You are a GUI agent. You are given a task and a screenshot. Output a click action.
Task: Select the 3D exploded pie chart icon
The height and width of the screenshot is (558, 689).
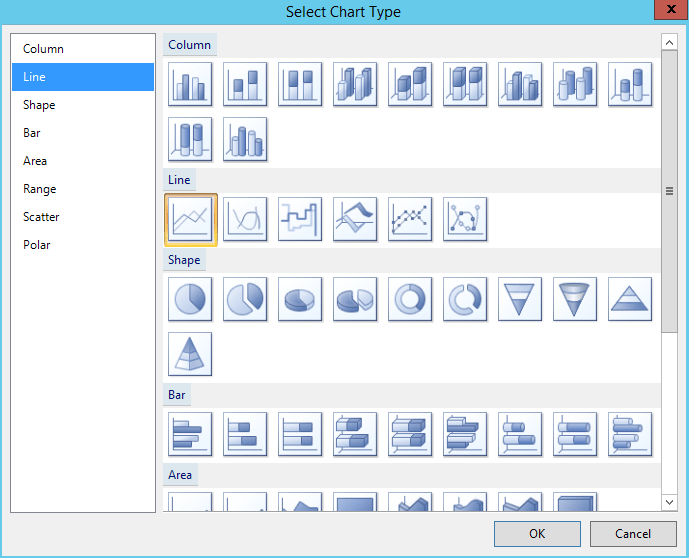click(x=355, y=299)
